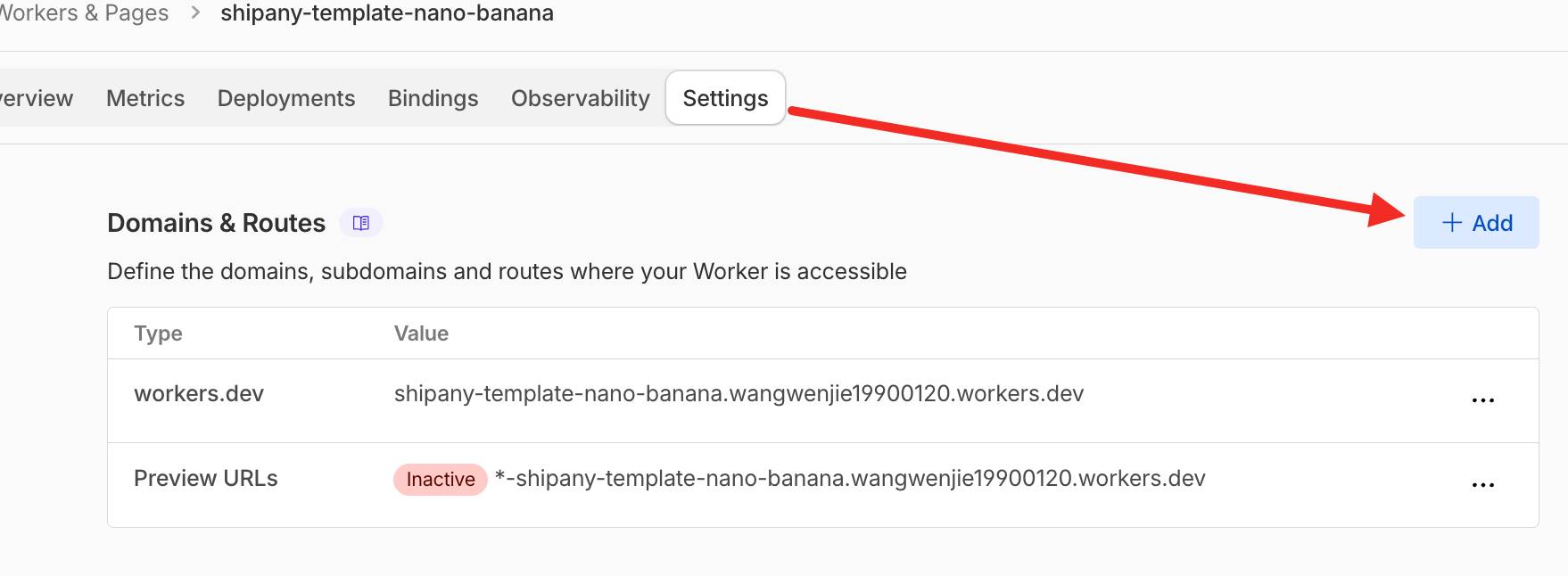Select the Preview URLs type cell
The image size is (1568, 576).
coord(205,479)
